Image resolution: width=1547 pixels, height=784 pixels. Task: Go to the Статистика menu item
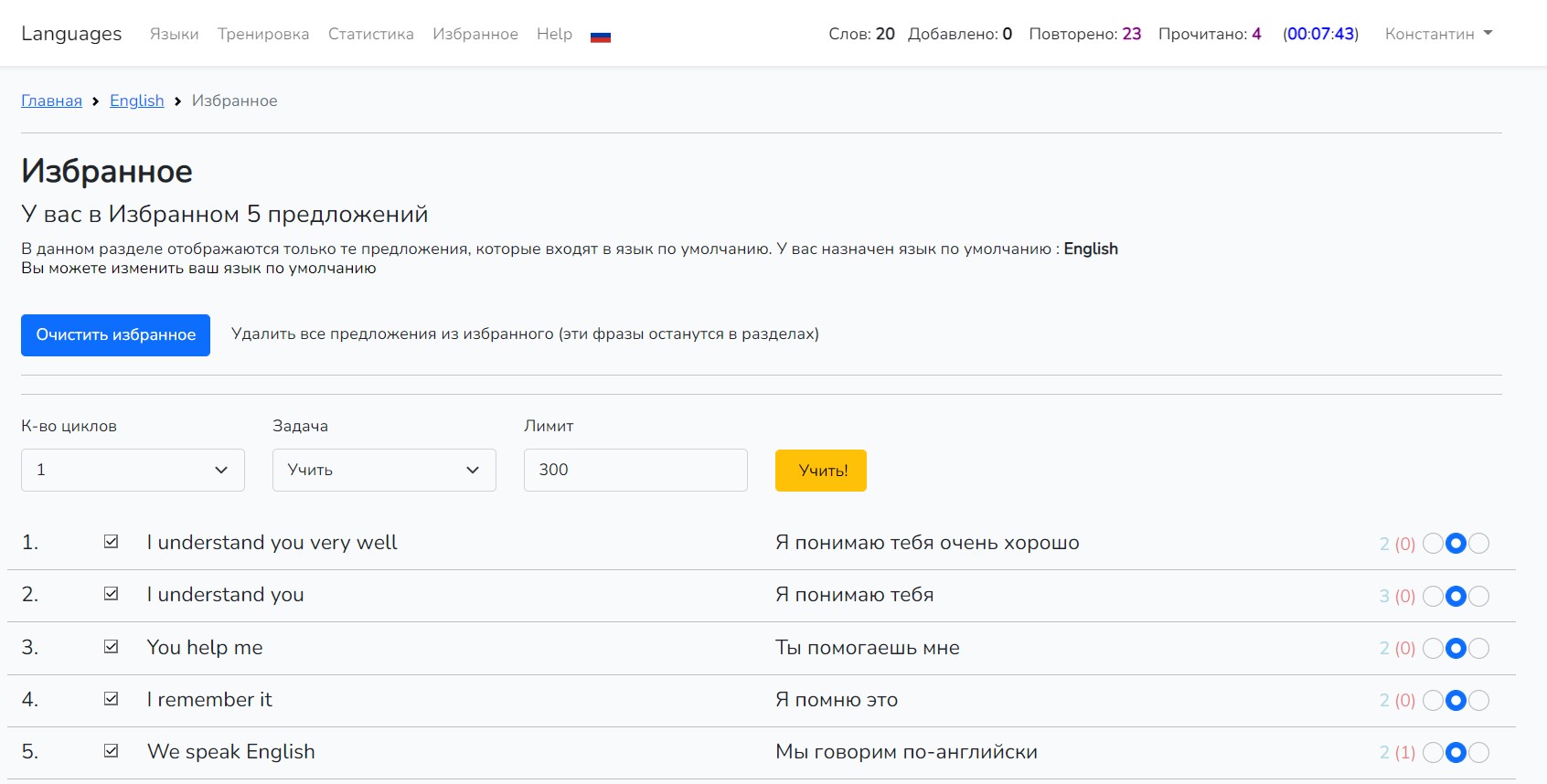(370, 34)
